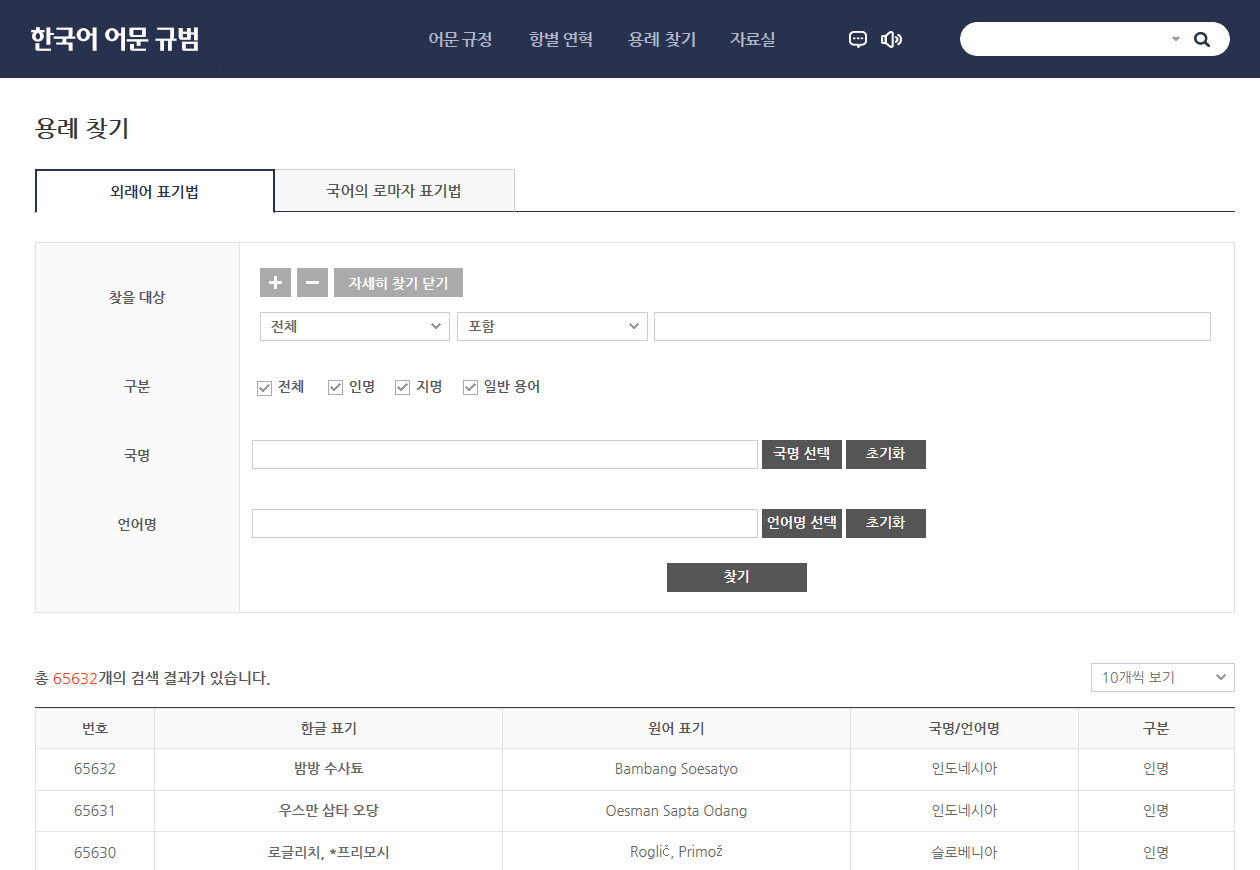The width and height of the screenshot is (1260, 870).
Task: Click the 한국어 어문 규범 site logo
Action: (x=115, y=39)
